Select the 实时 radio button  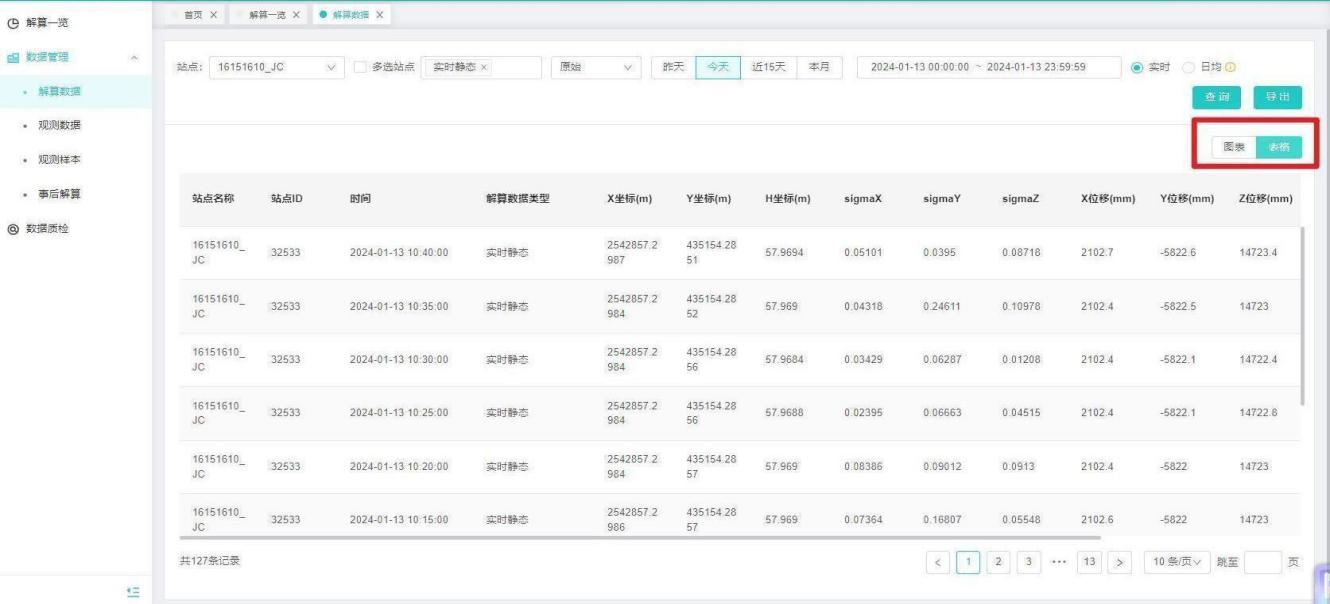(1137, 67)
